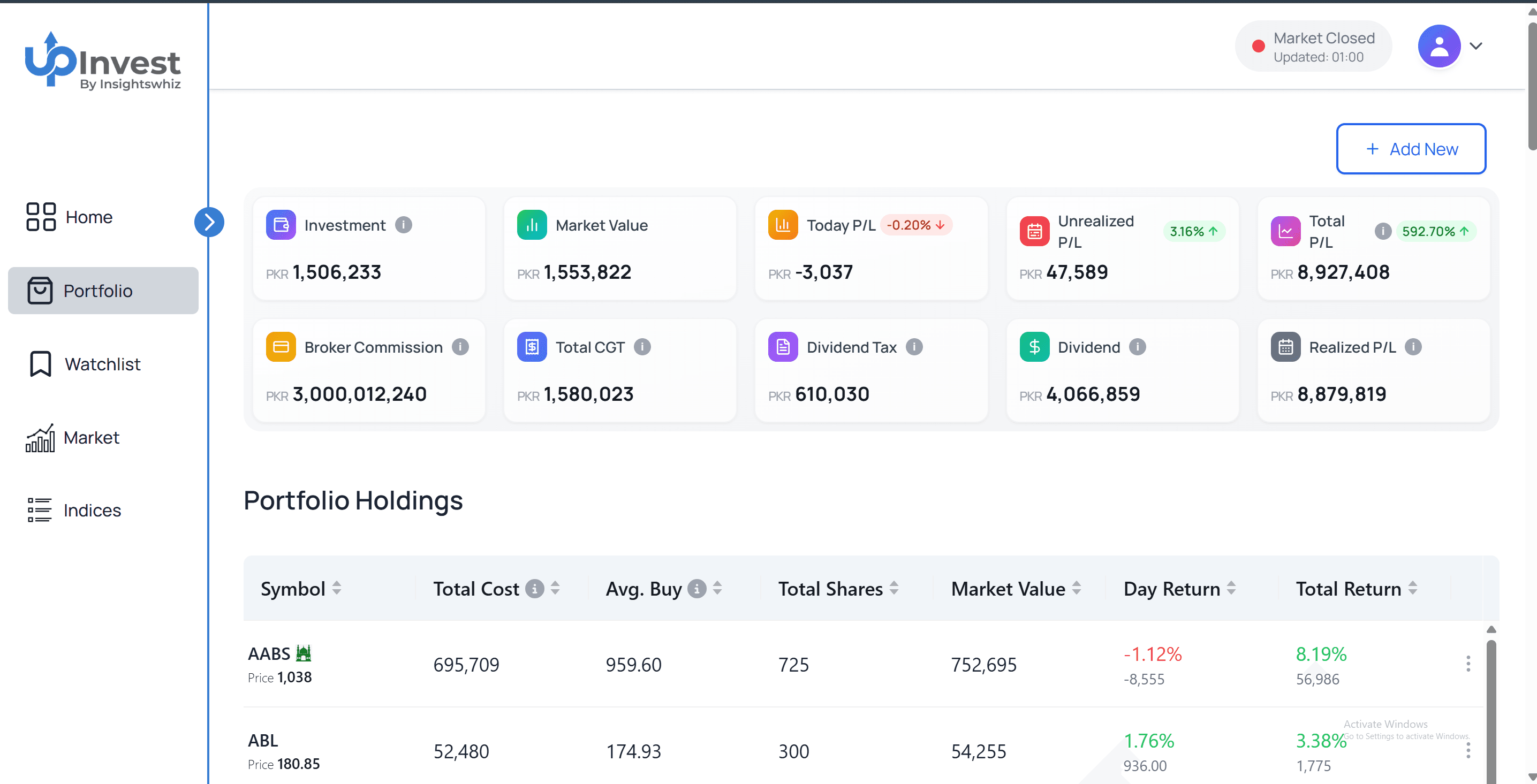
Task: Click the info tooltip beside Investment
Action: tap(404, 225)
